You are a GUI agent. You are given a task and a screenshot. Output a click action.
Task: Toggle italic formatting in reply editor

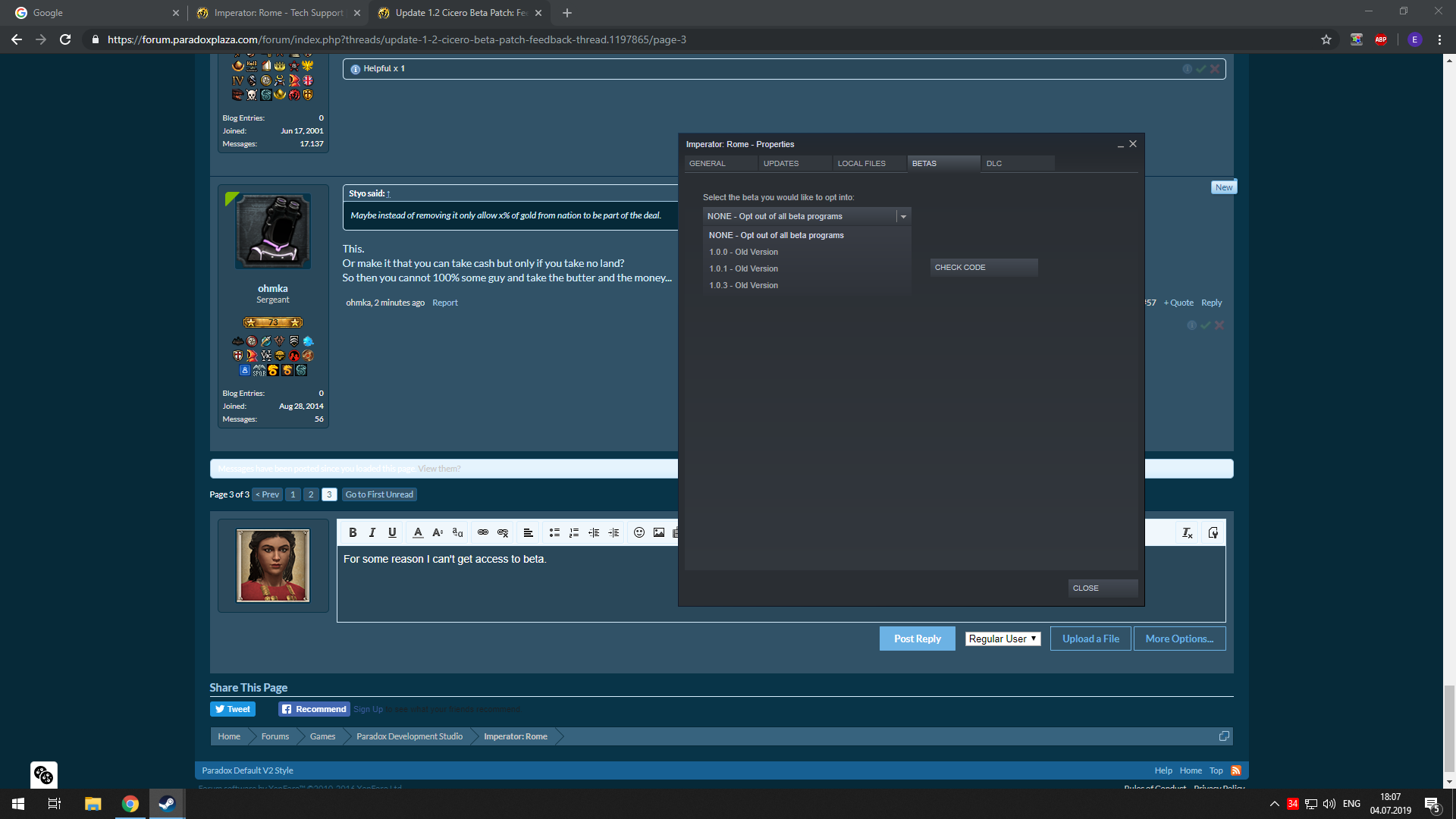(x=372, y=532)
